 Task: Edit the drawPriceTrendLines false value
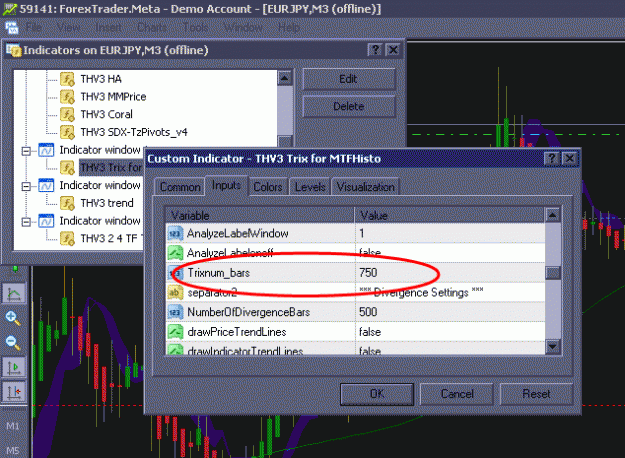click(450, 332)
